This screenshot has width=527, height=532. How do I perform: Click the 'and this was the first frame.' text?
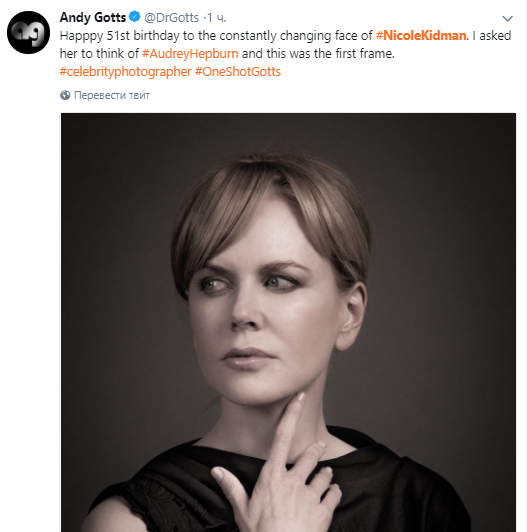(318, 54)
